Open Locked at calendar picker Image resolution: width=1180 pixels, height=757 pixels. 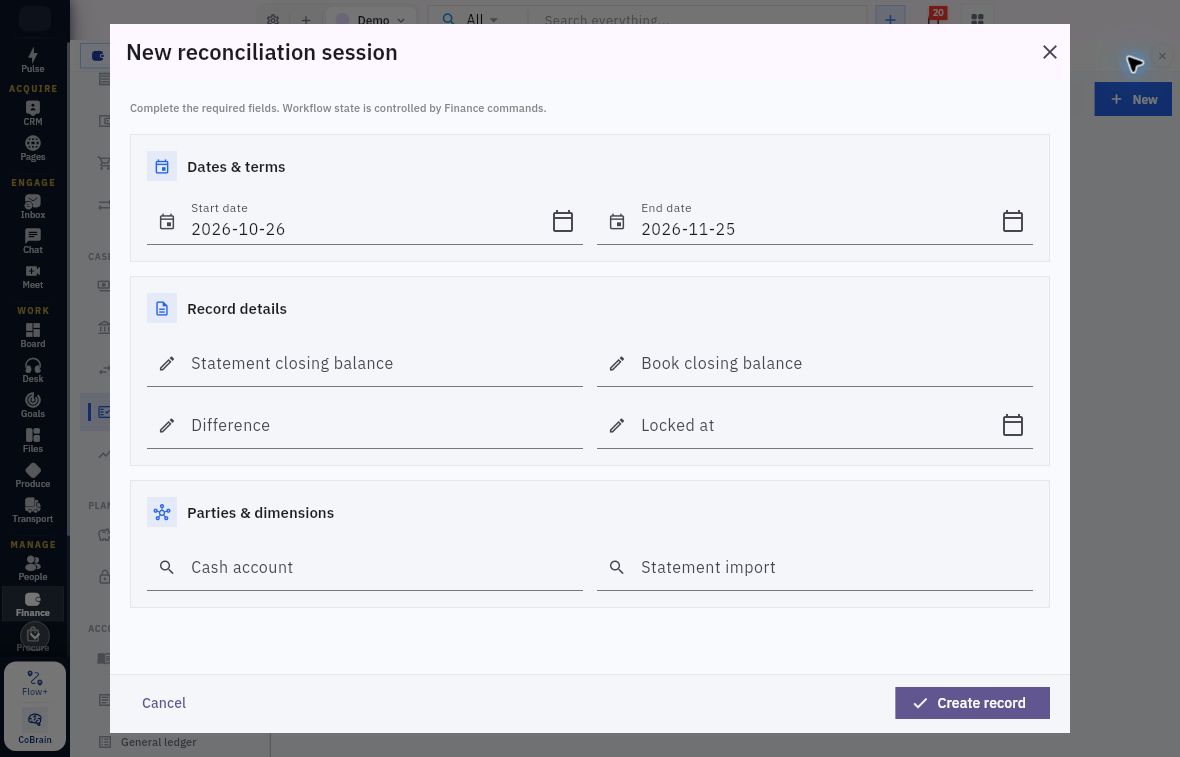1013,424
